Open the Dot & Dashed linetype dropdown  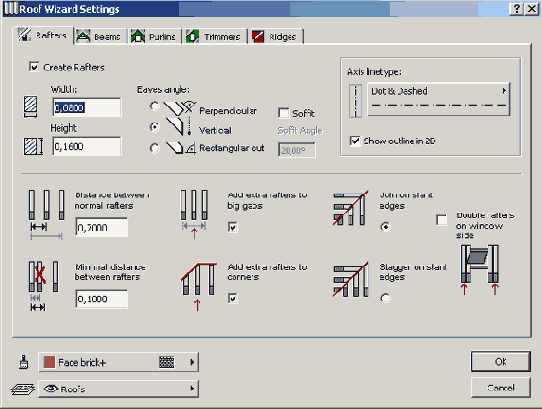(x=439, y=99)
